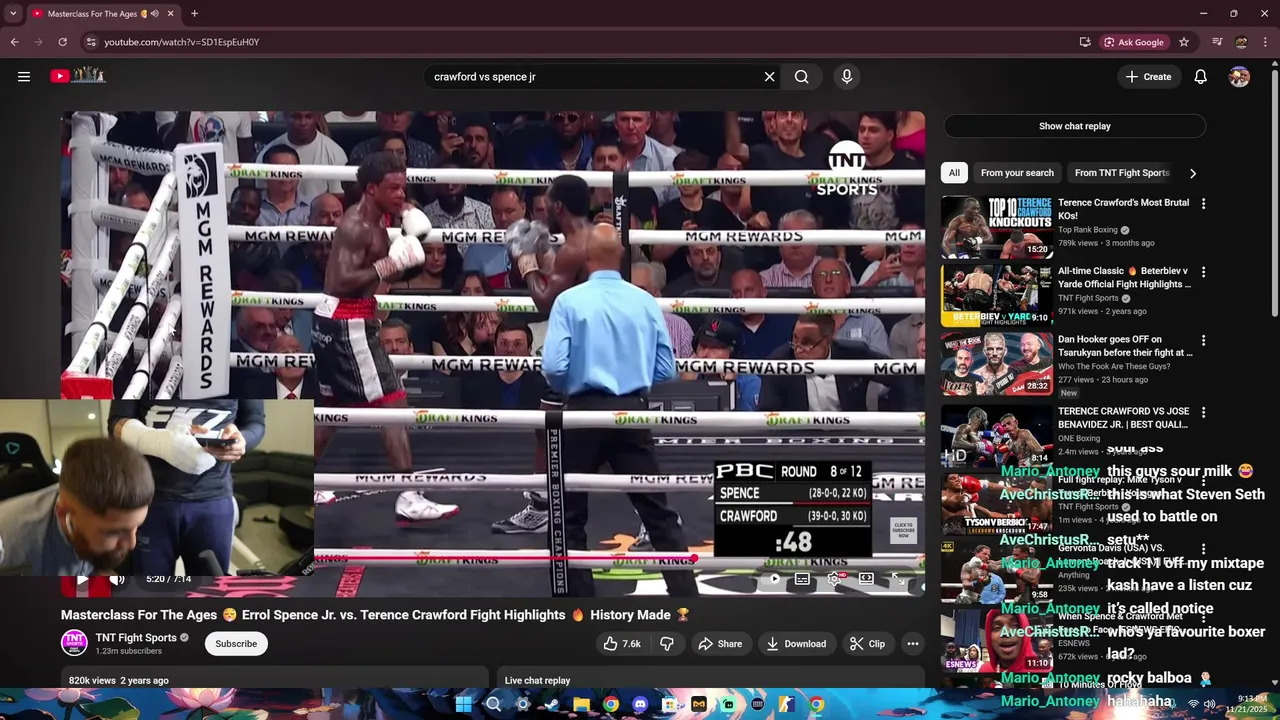Toggle video autoplay switch
The height and width of the screenshot is (720, 1280).
click(x=771, y=579)
